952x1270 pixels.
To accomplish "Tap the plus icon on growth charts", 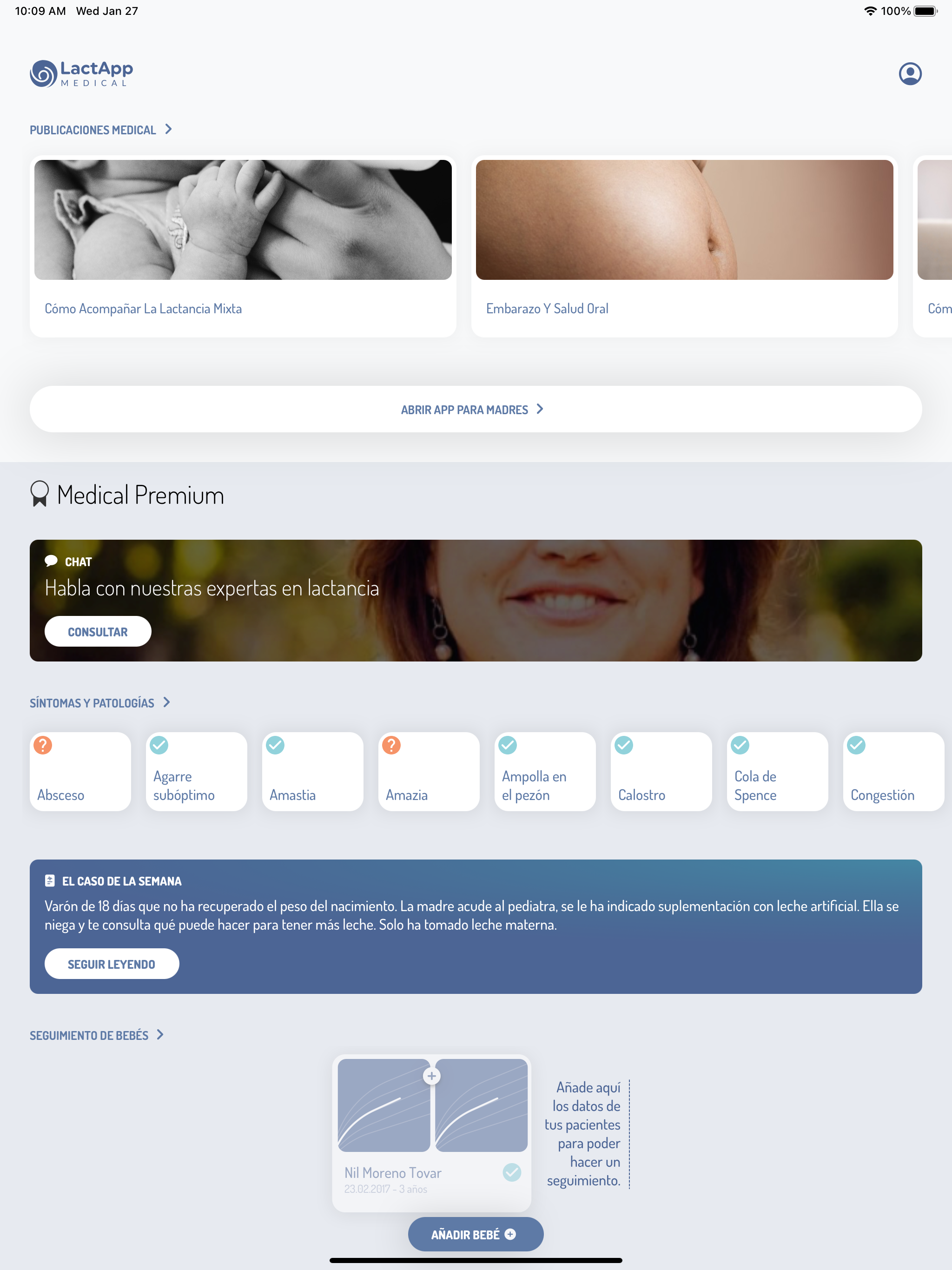I will coord(432,1075).
